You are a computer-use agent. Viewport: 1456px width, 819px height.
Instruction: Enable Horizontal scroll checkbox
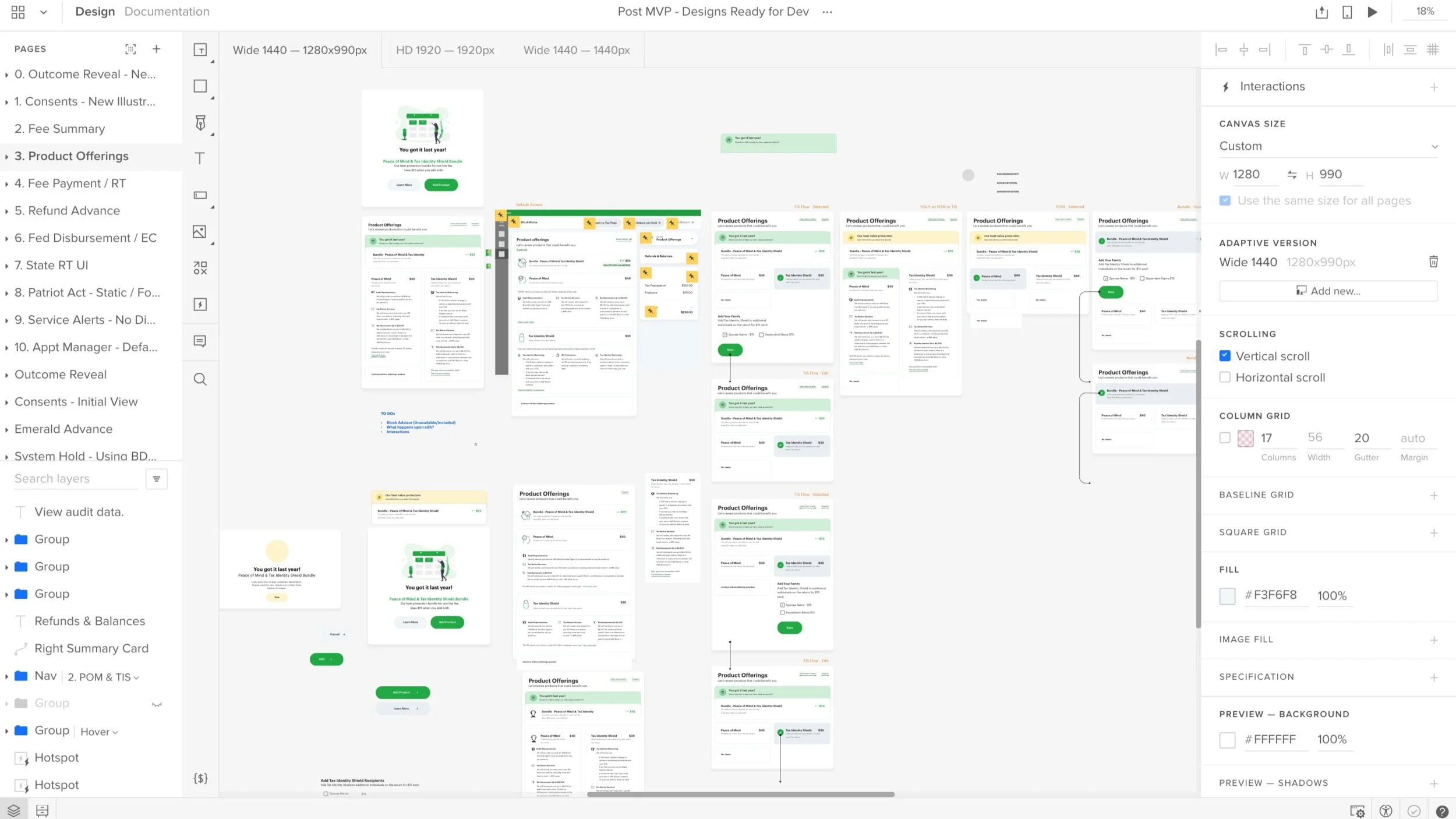pyautogui.click(x=1225, y=377)
